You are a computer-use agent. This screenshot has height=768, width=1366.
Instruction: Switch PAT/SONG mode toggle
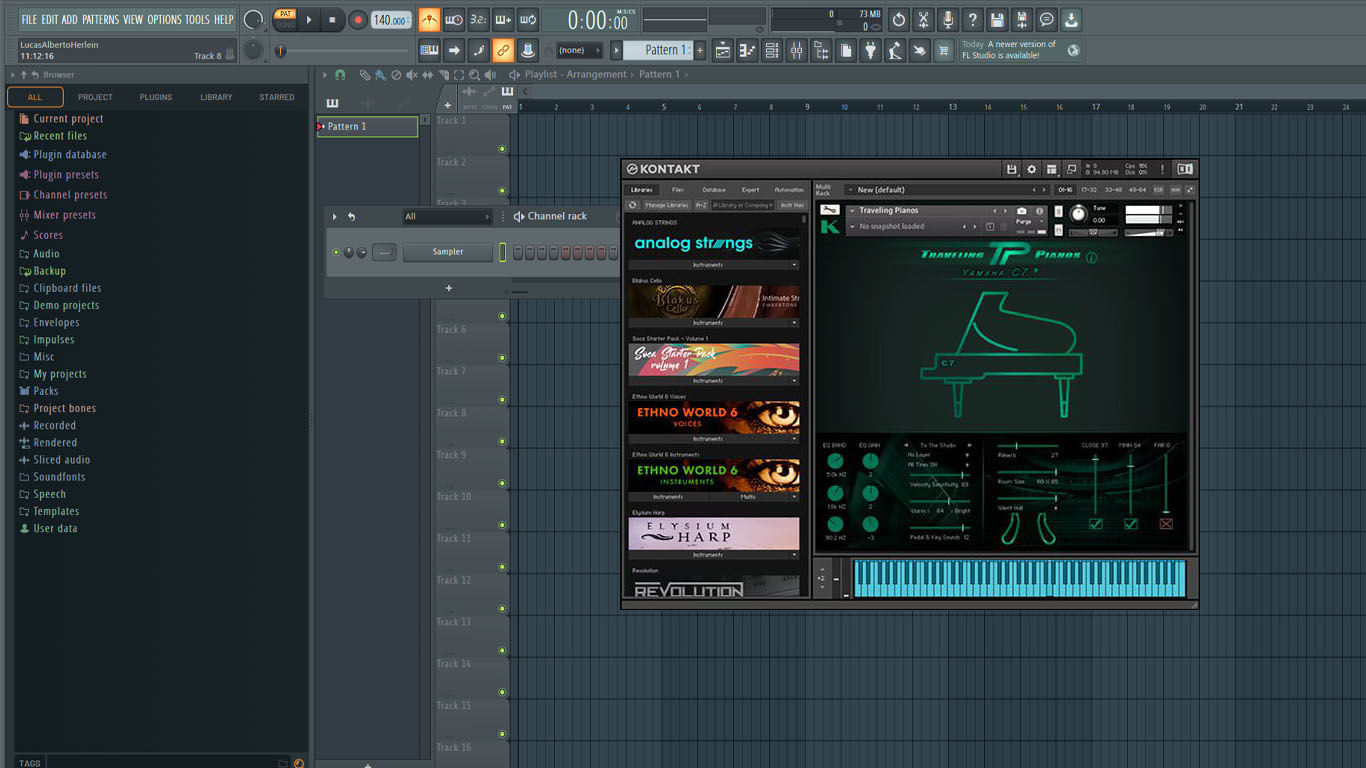(x=286, y=19)
